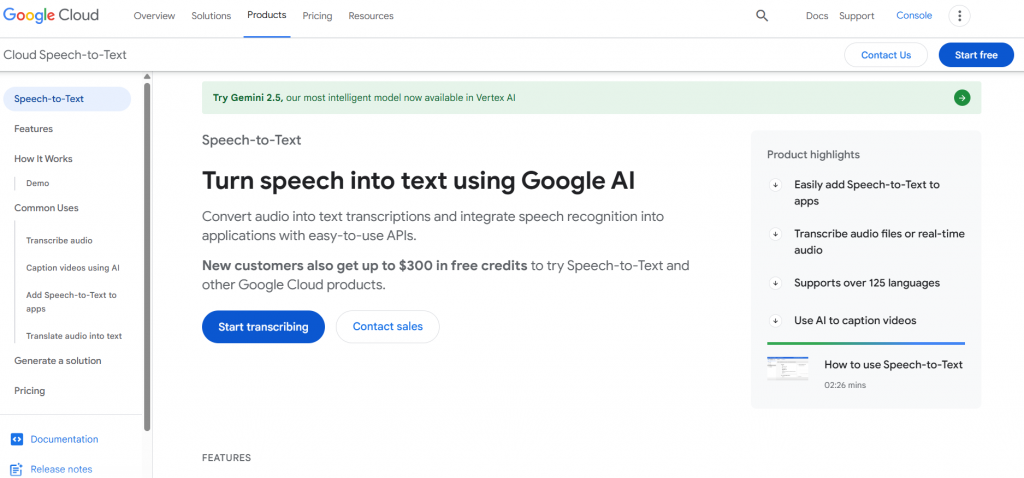
Task: Select Speech-to-Text in the sidebar
Action: [x=67, y=99]
